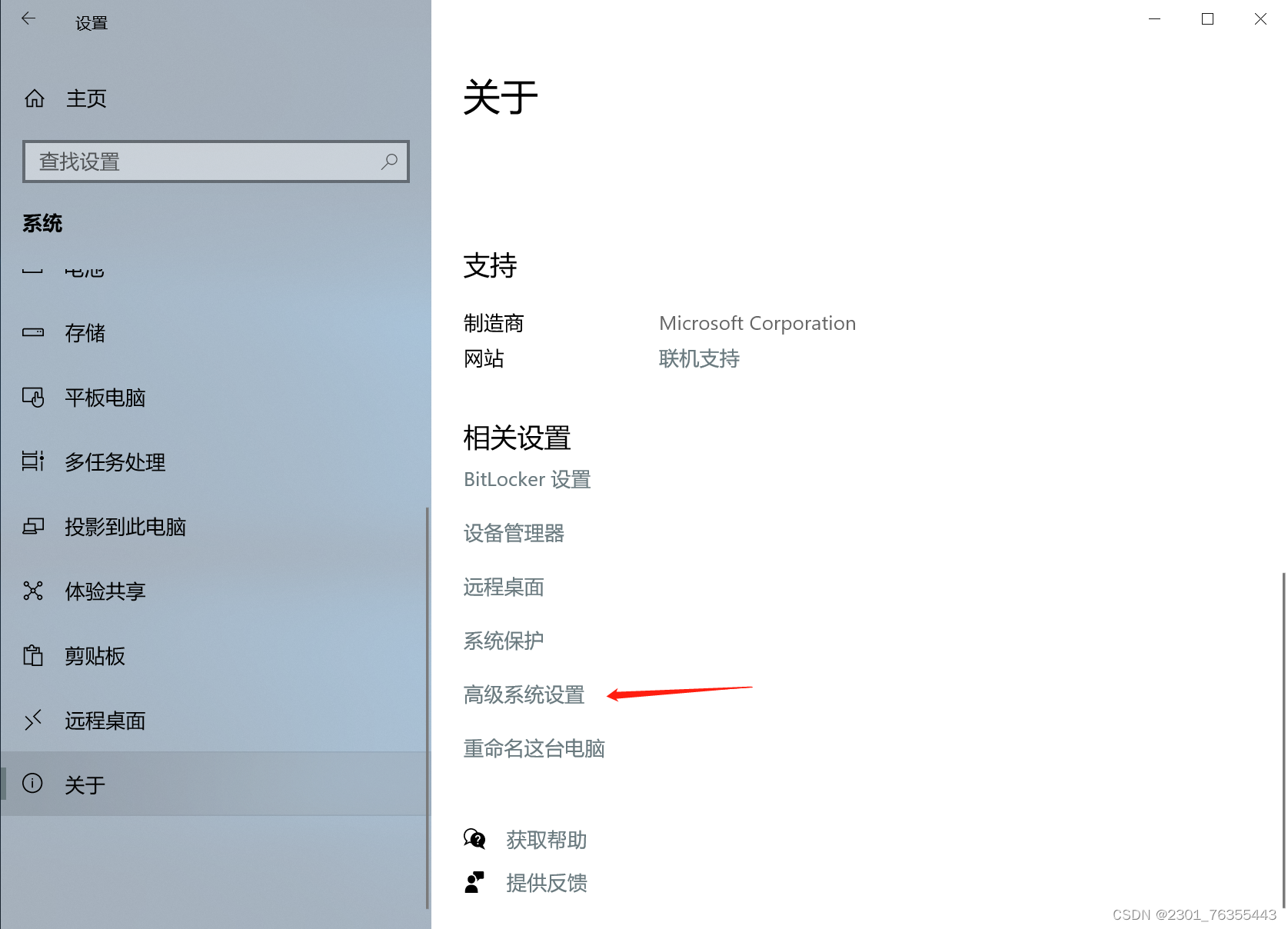Screen dimensions: 1288x929
Task: Open the 剪贴板 settings page
Action: tap(95, 656)
